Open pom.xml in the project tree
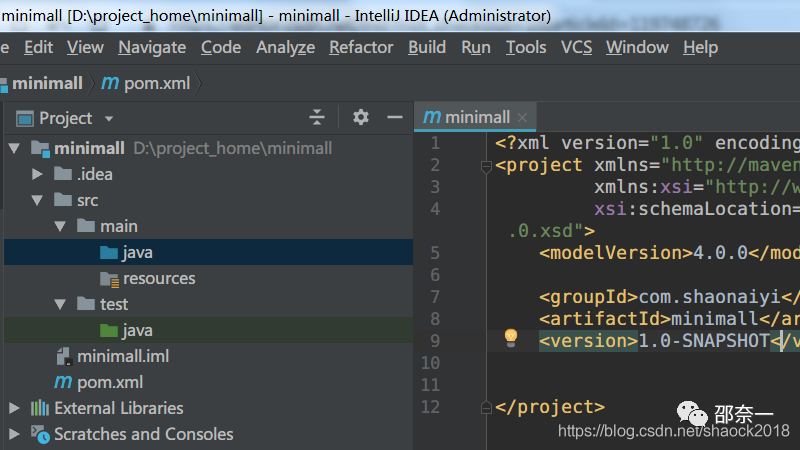Screen dimensions: 800x450 coord(110,382)
